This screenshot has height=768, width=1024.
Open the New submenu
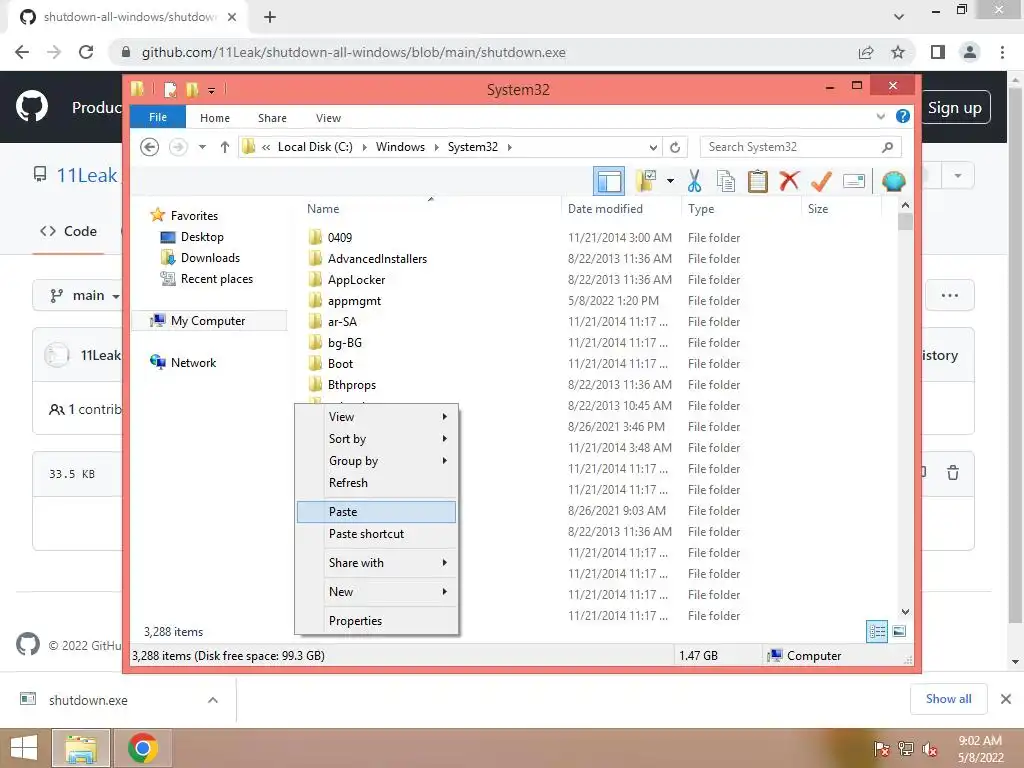coord(376,591)
